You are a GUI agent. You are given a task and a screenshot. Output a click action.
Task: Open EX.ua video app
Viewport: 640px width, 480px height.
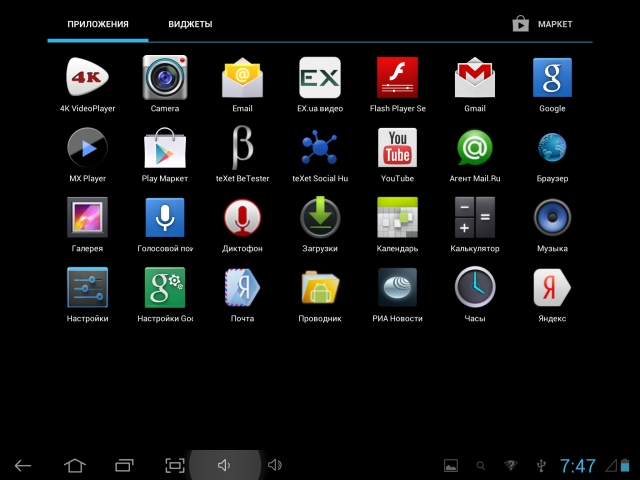pos(320,78)
